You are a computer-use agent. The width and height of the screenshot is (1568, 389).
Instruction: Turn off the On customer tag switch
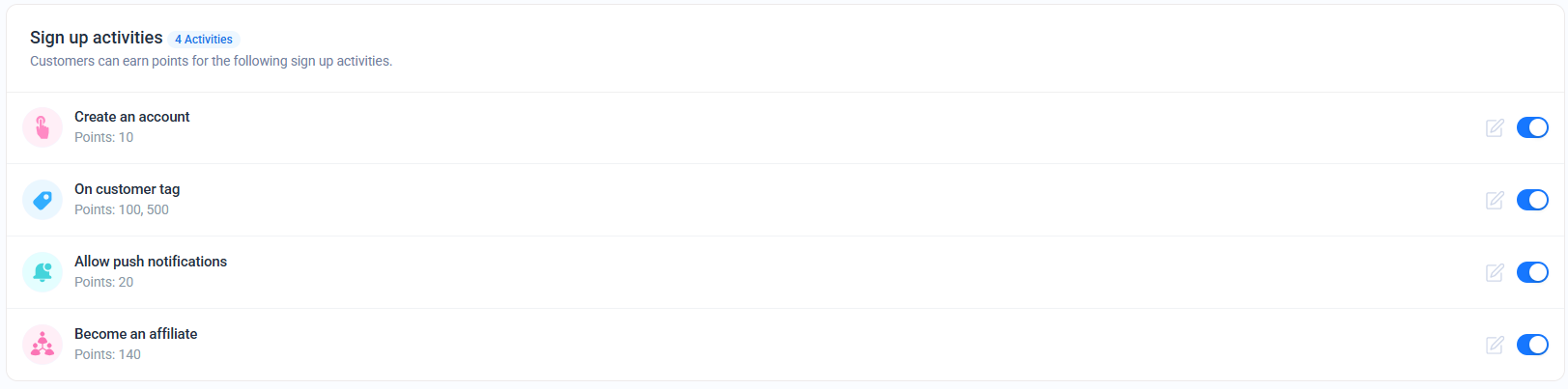[x=1532, y=200]
